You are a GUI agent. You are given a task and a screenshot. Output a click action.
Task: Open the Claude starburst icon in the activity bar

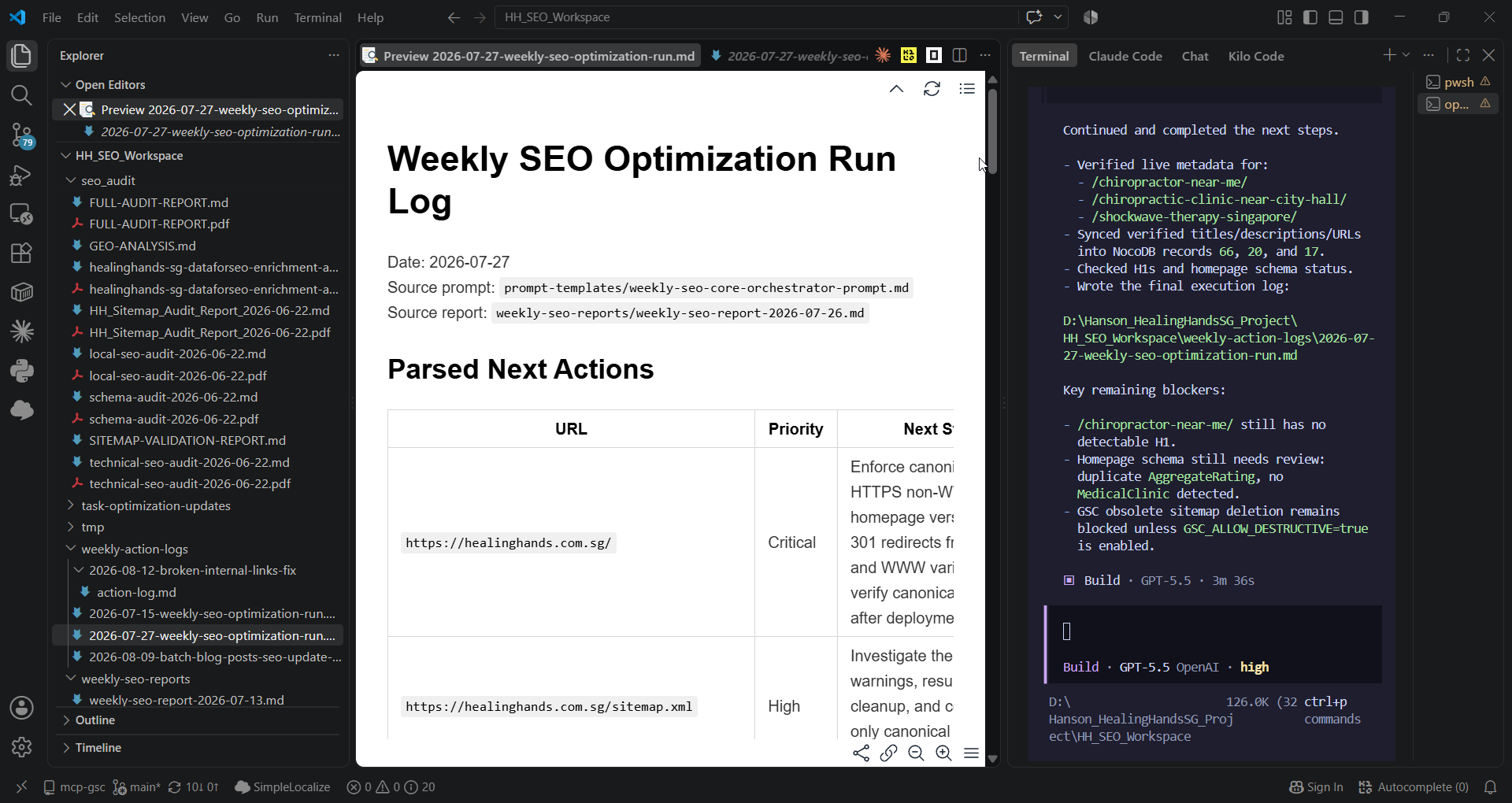[21, 331]
